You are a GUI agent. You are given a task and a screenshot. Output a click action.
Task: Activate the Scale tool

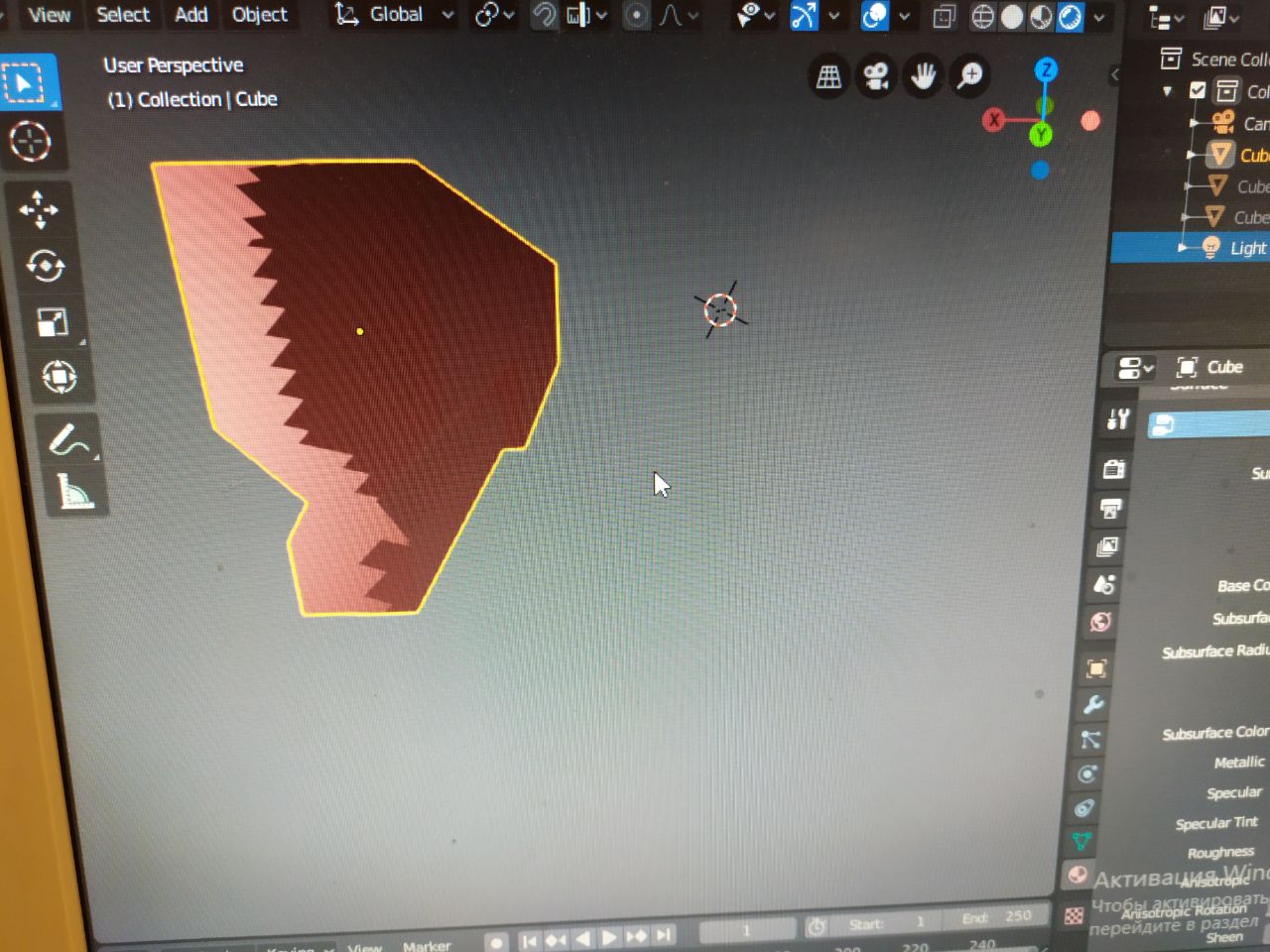point(53,322)
